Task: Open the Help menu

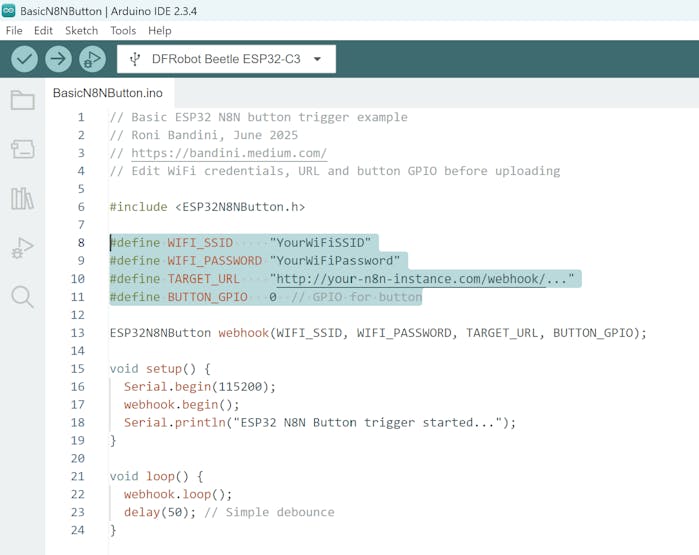Action: (160, 30)
